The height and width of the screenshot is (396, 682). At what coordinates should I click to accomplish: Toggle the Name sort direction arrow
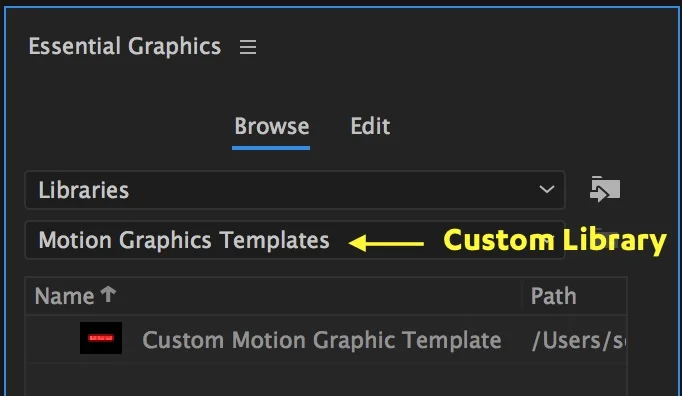click(x=108, y=295)
